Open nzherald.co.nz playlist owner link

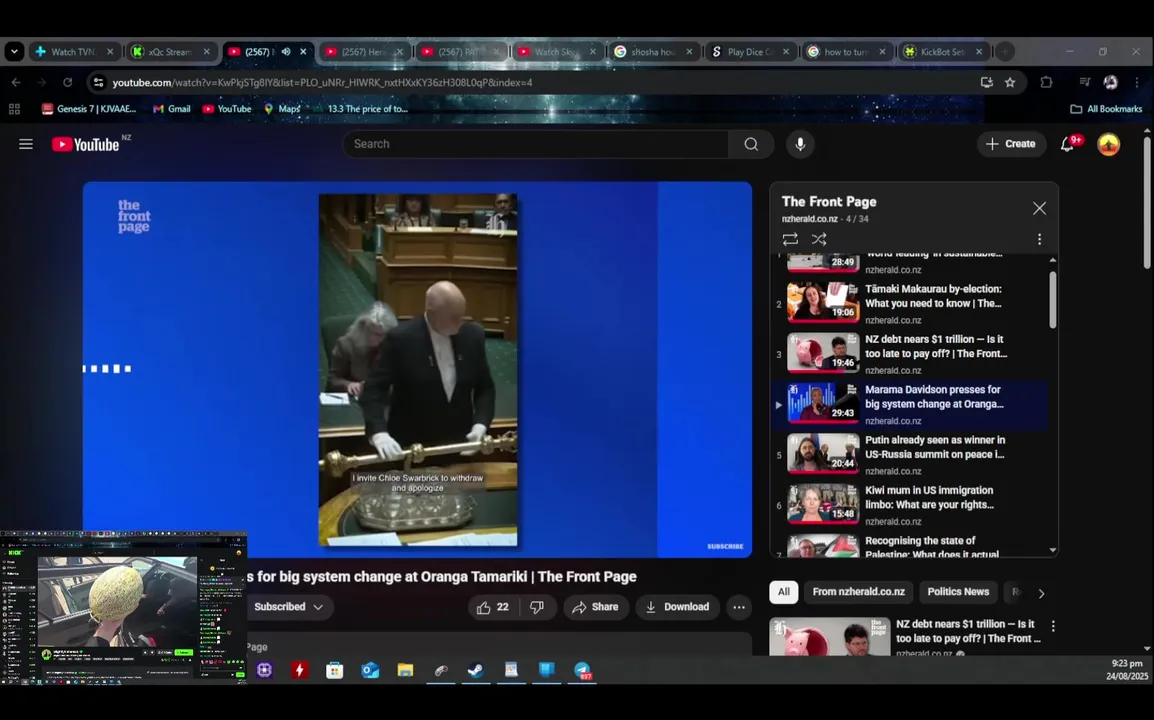pos(810,219)
